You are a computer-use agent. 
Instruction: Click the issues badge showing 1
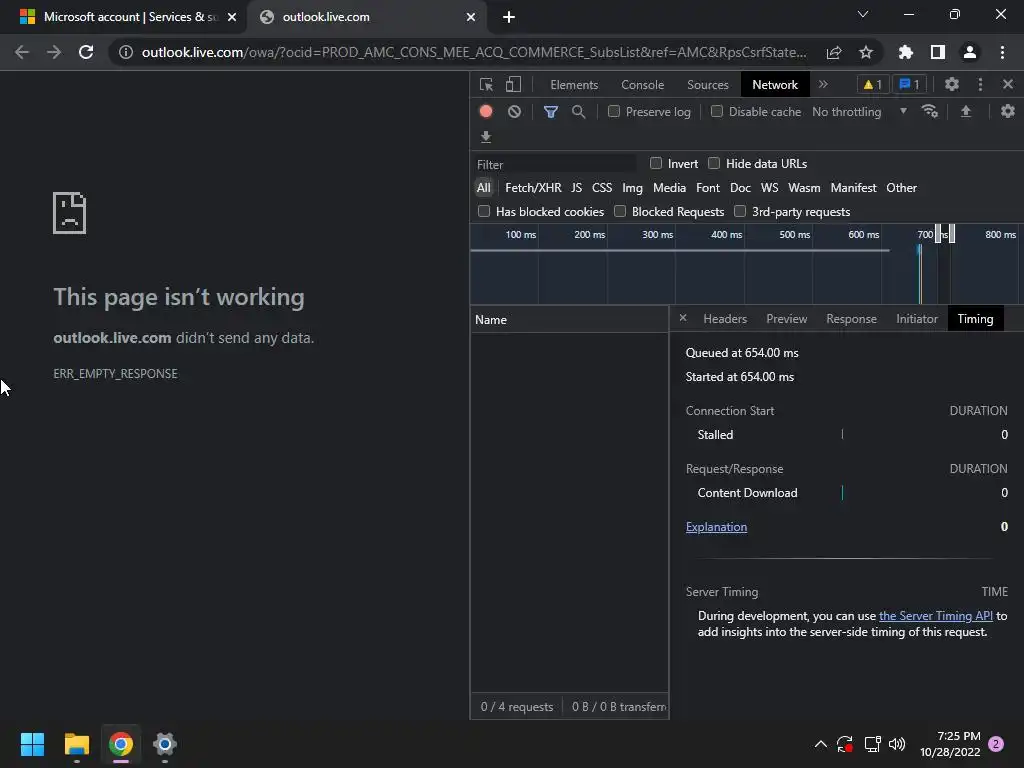coord(910,84)
